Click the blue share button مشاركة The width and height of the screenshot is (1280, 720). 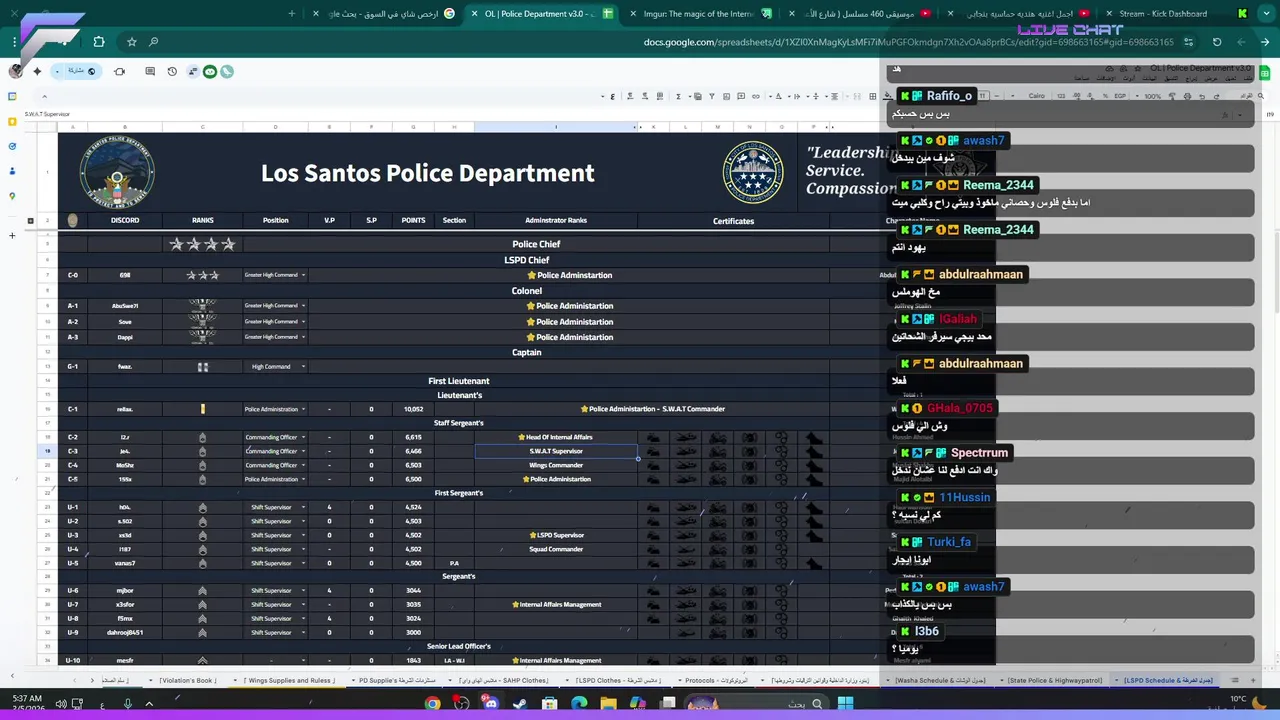[82, 71]
